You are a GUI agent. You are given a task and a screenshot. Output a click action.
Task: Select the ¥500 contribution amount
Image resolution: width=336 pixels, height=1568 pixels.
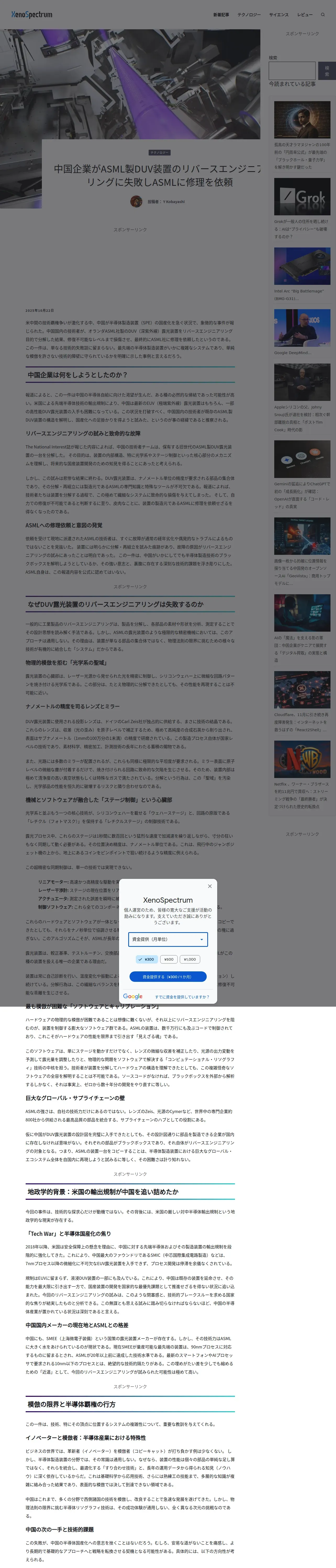(169, 959)
